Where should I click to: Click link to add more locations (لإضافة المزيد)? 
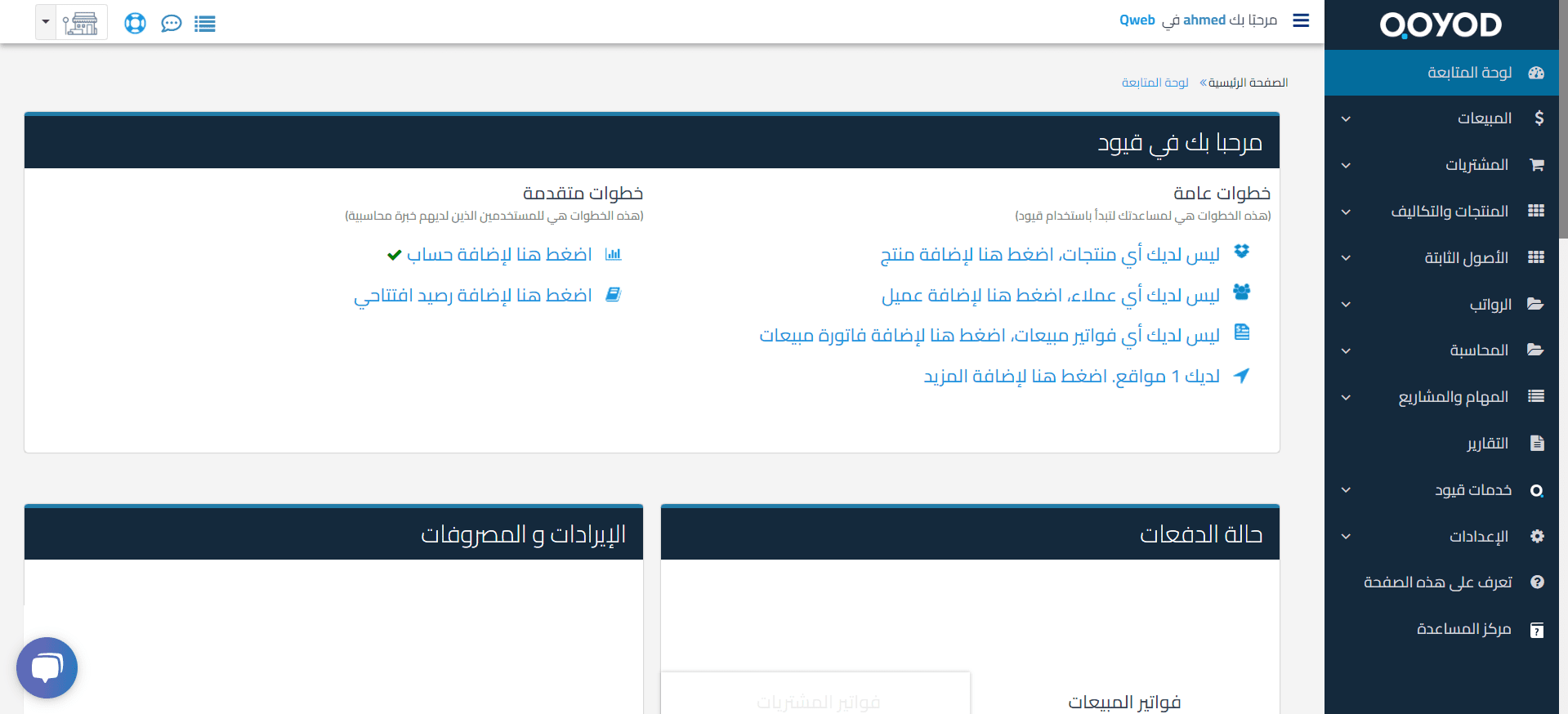click(1072, 376)
